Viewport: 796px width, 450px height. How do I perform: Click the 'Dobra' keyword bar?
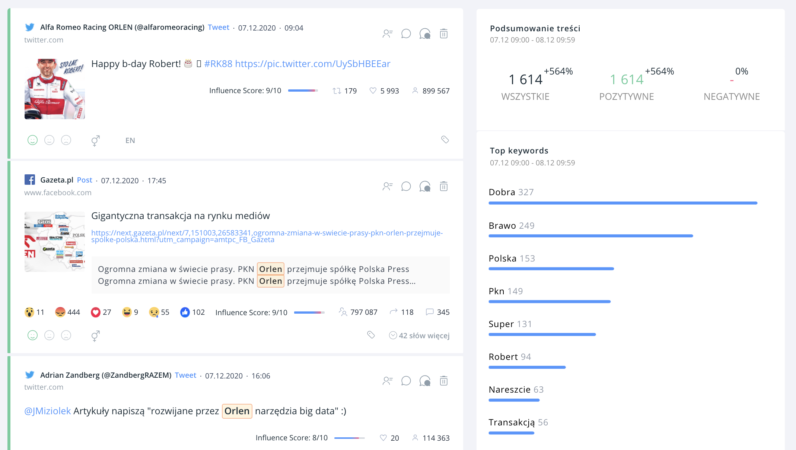click(622, 203)
